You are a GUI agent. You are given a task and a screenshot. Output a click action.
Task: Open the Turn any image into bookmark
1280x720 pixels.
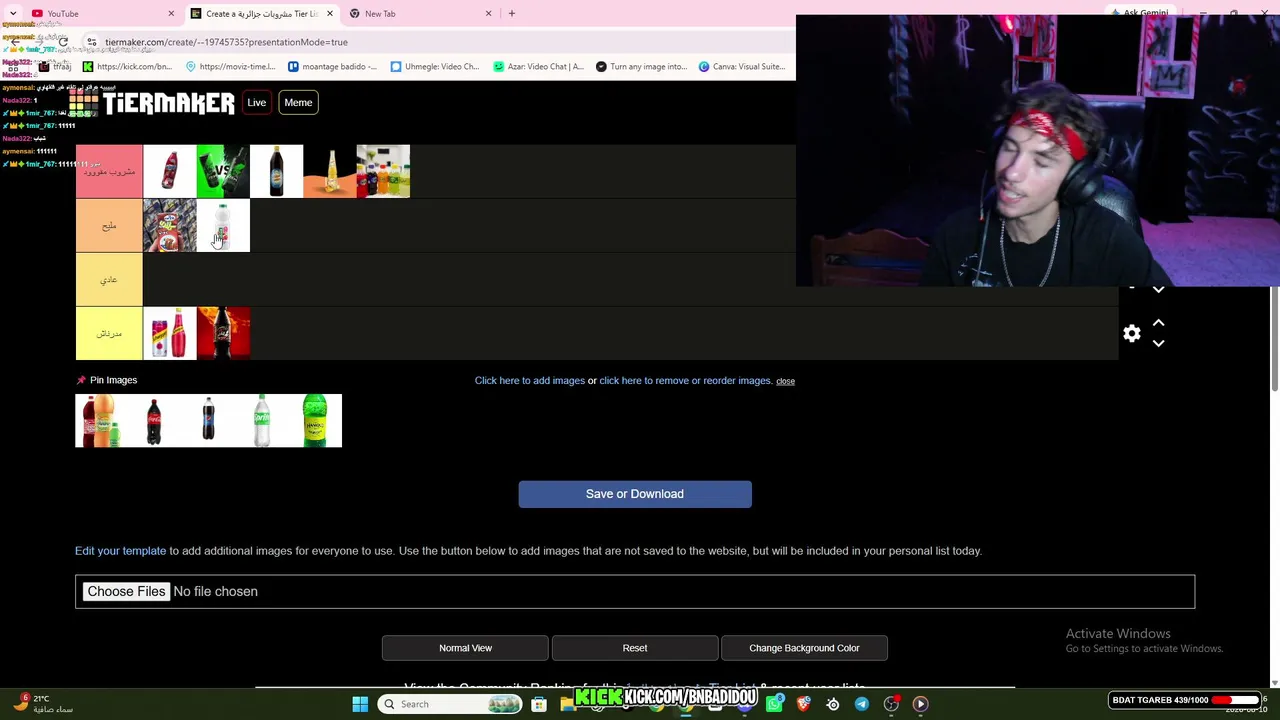(x=641, y=67)
